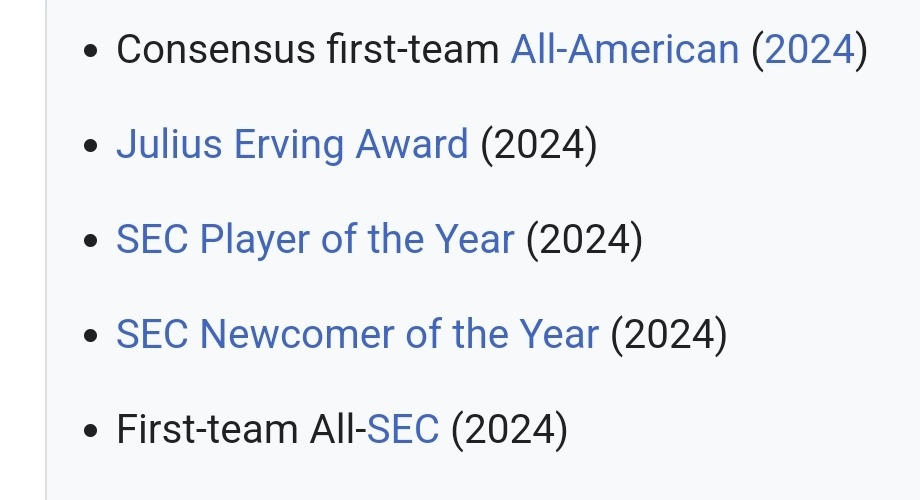Screen dimensions: 920x500
Task: Click the bullet beside Julius Erving Award
Action: [x=92, y=147]
